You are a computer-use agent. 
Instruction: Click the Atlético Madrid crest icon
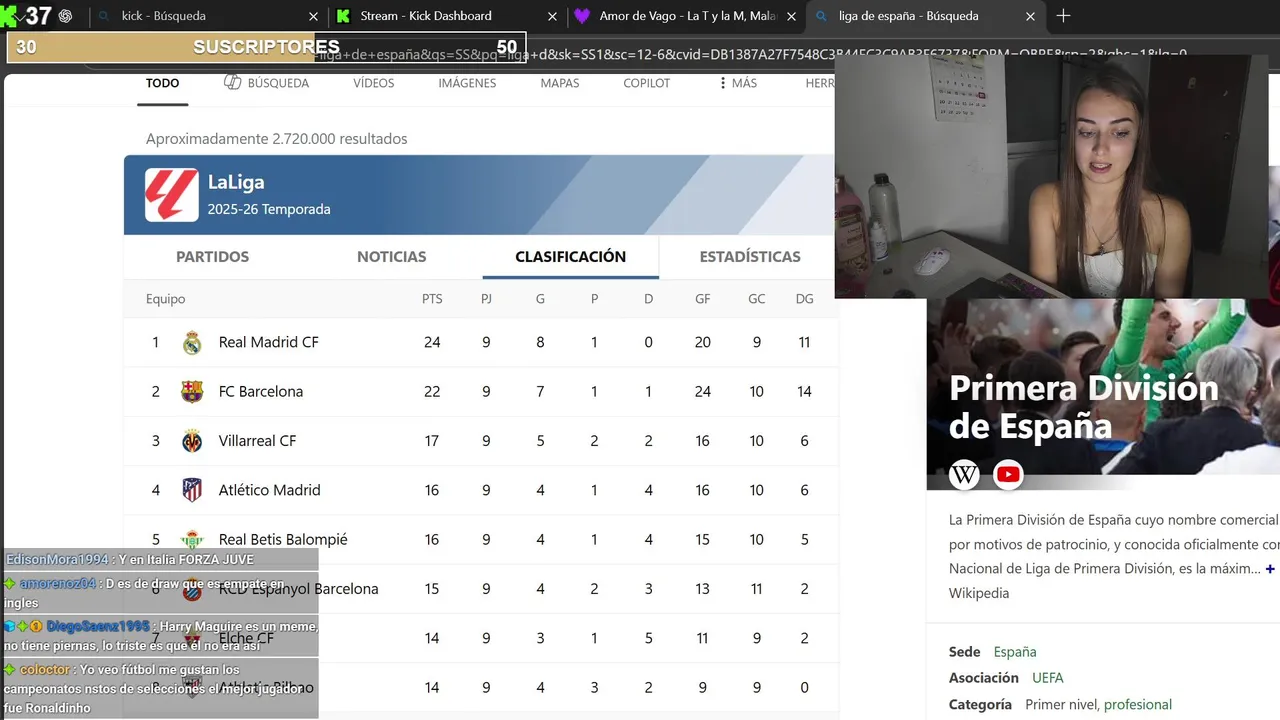click(x=192, y=490)
